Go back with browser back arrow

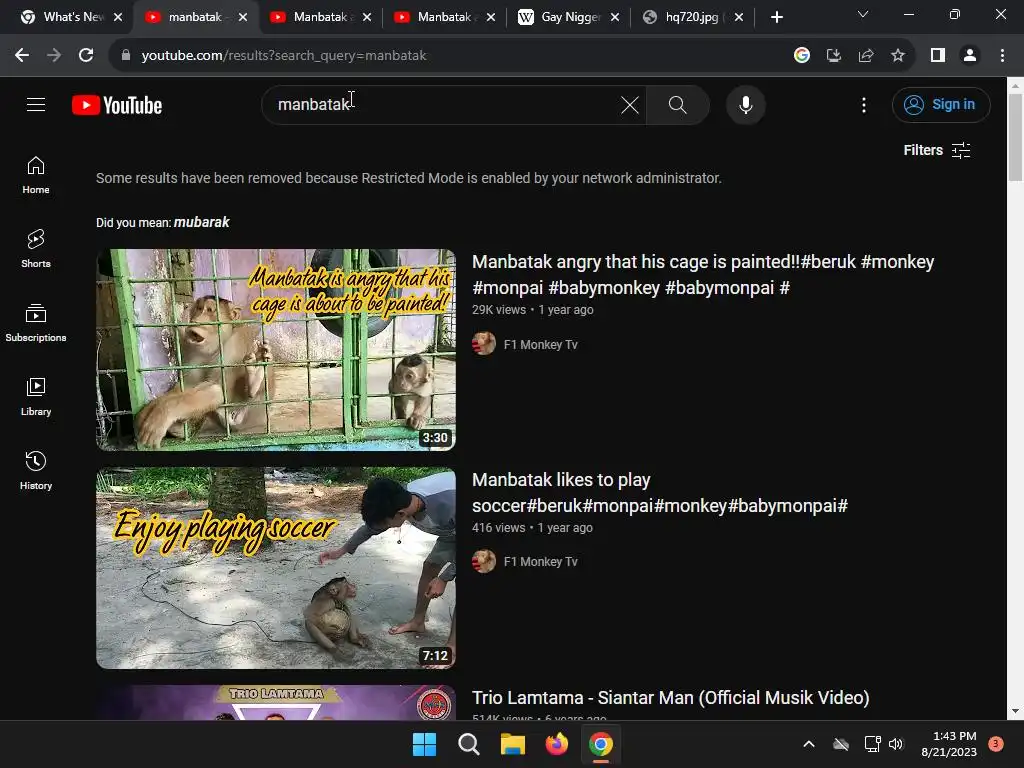coord(22,56)
